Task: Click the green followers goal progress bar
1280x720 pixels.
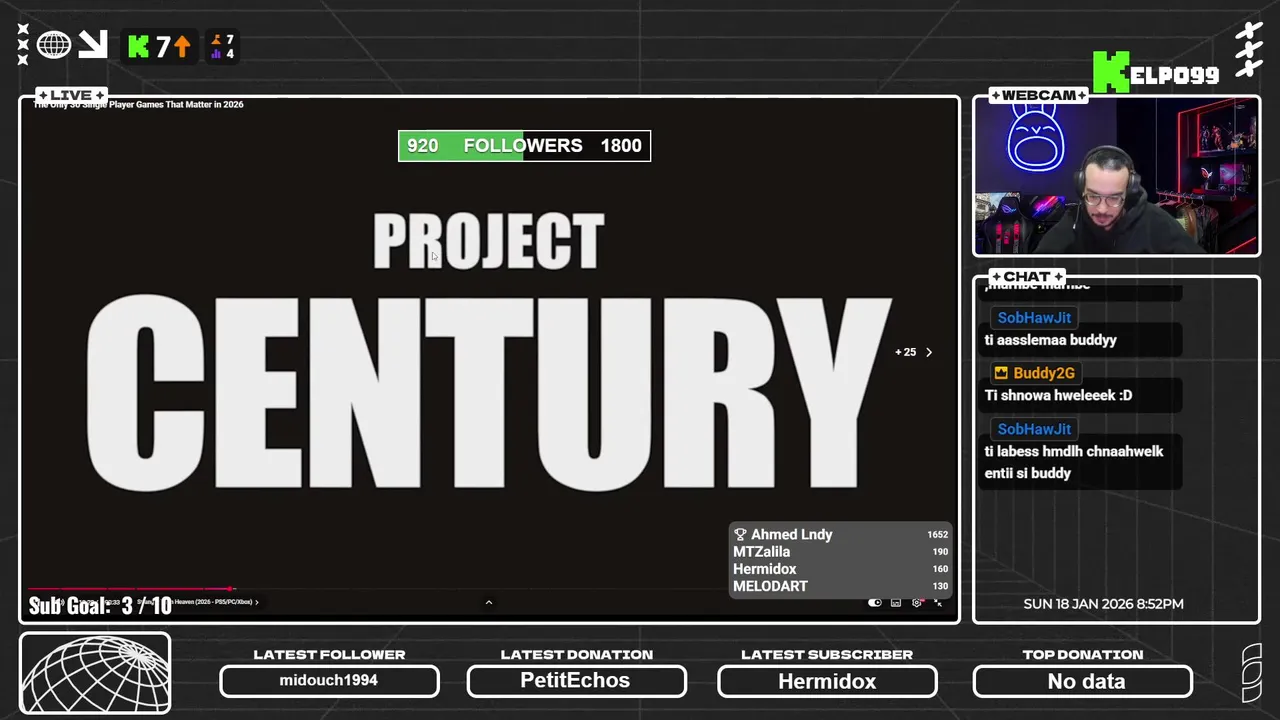Action: pos(524,146)
